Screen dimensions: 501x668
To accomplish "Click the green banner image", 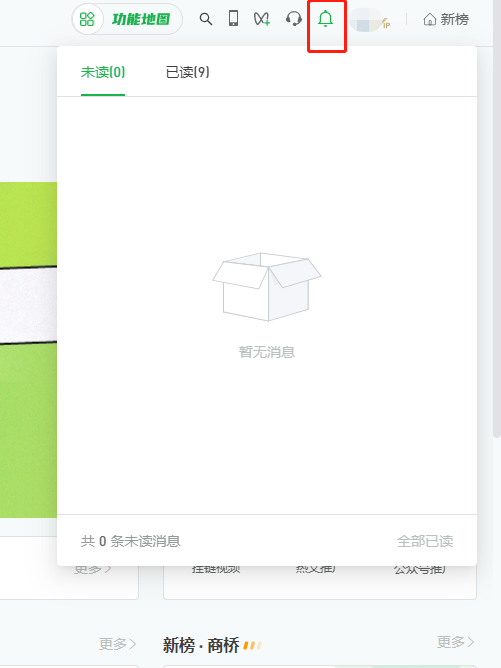I will pos(28,350).
